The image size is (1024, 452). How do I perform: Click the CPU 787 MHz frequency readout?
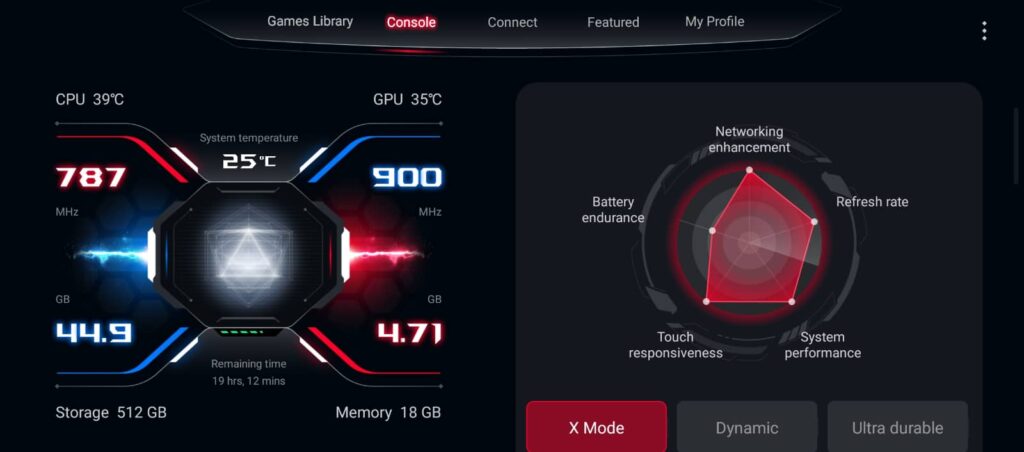point(91,178)
